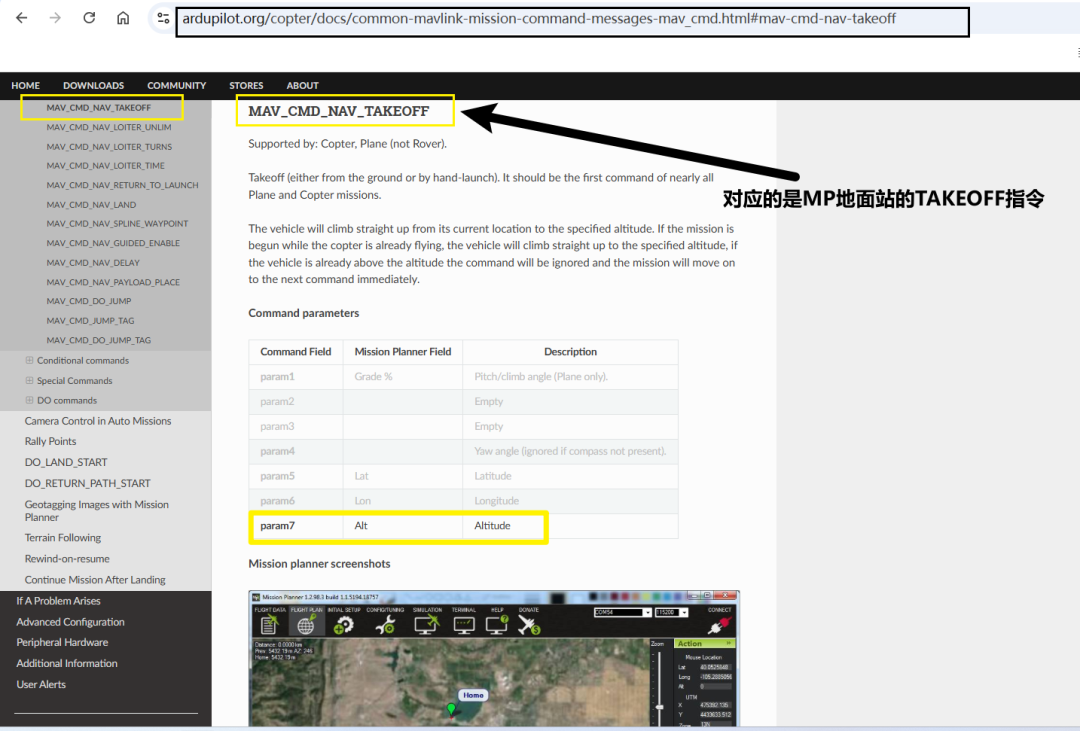Open Rally Points sidebar link
The width and height of the screenshot is (1080, 731).
(x=50, y=441)
